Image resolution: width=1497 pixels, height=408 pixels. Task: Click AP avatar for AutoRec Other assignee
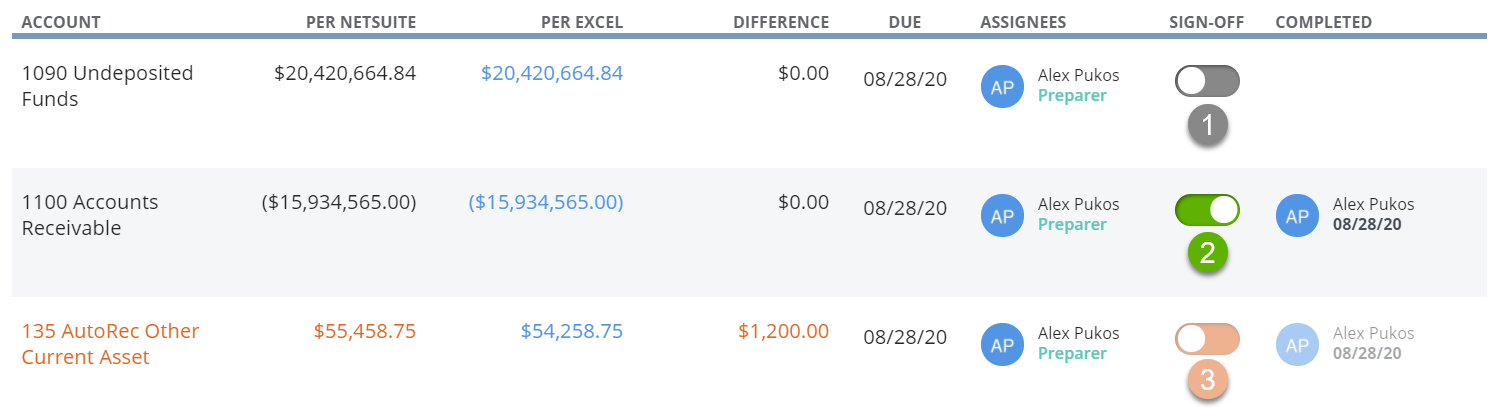point(1002,344)
